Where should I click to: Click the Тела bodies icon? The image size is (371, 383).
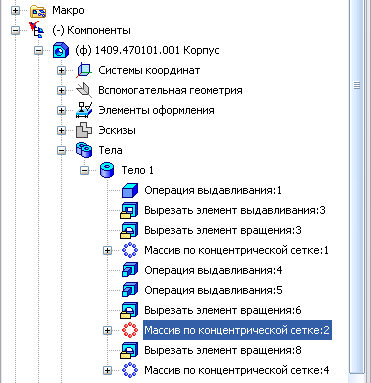(x=84, y=150)
